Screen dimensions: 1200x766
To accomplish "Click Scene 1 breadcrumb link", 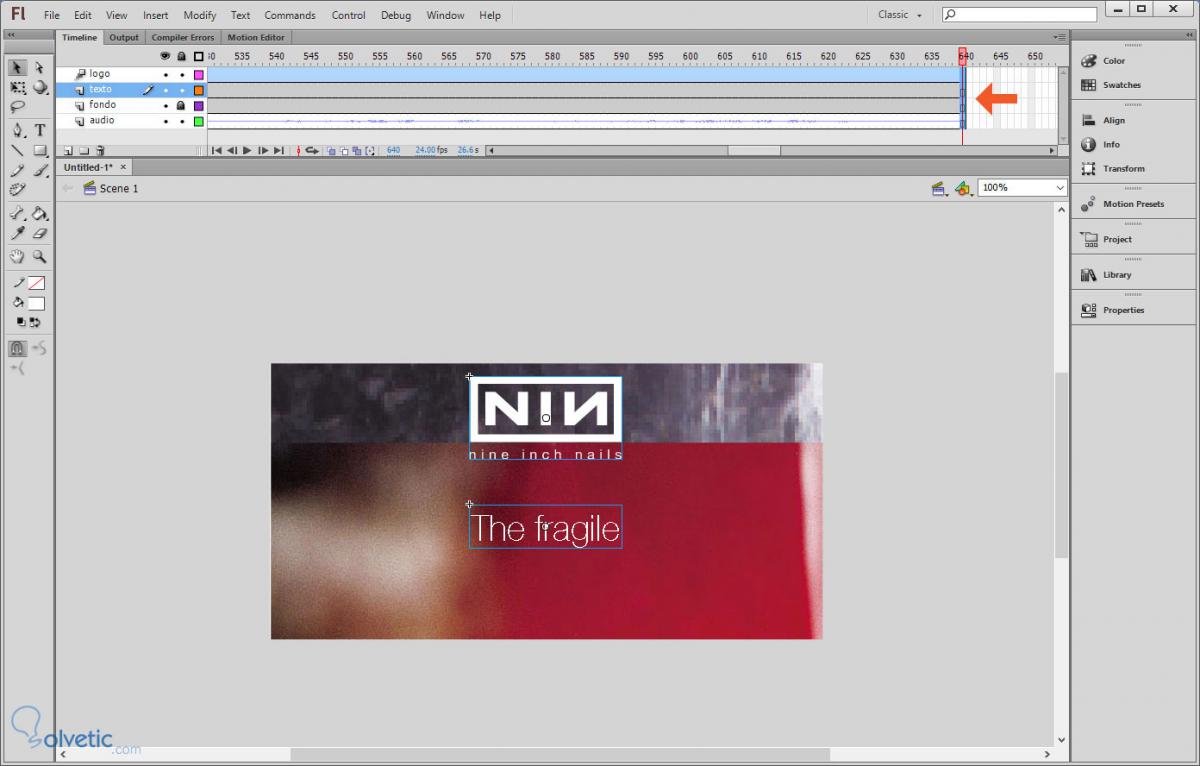I will click(119, 188).
